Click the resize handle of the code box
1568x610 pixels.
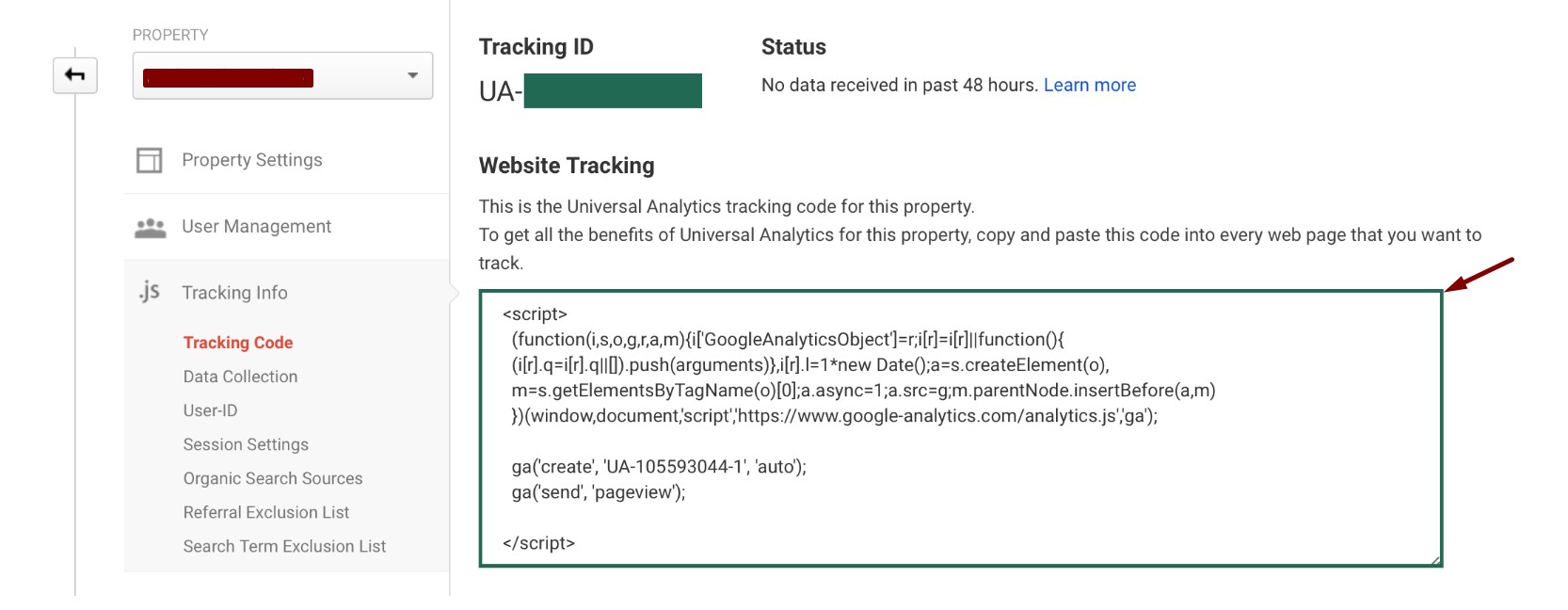(x=1435, y=560)
